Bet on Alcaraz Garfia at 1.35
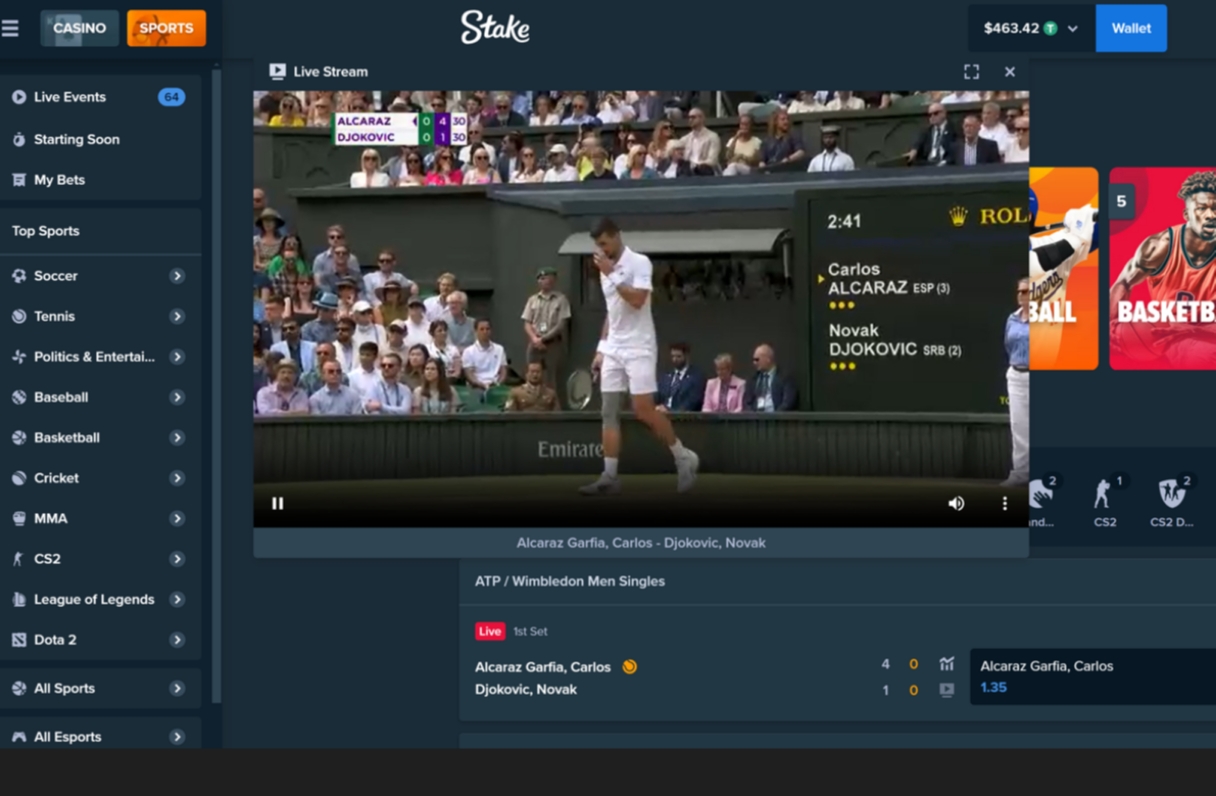Viewport: 1216px width, 796px height. pos(1093,677)
